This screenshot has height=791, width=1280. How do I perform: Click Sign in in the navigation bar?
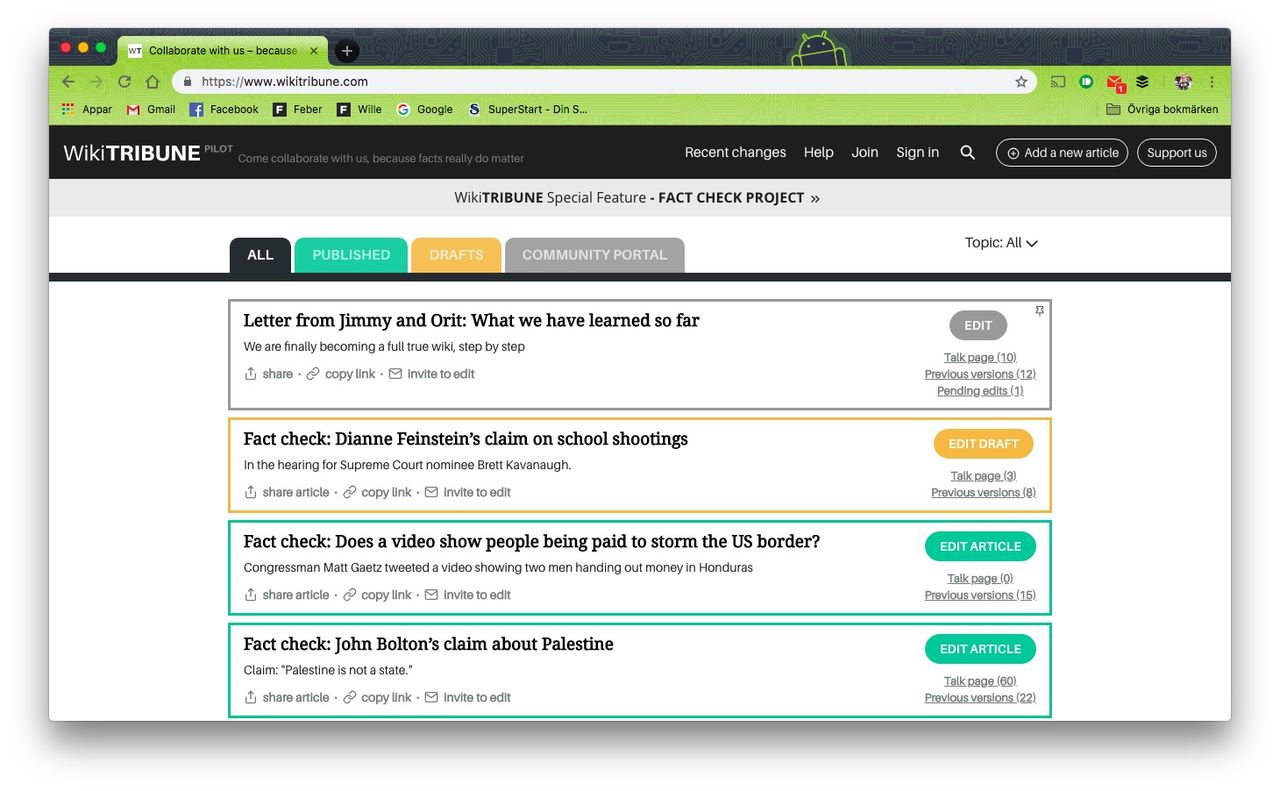[917, 153]
